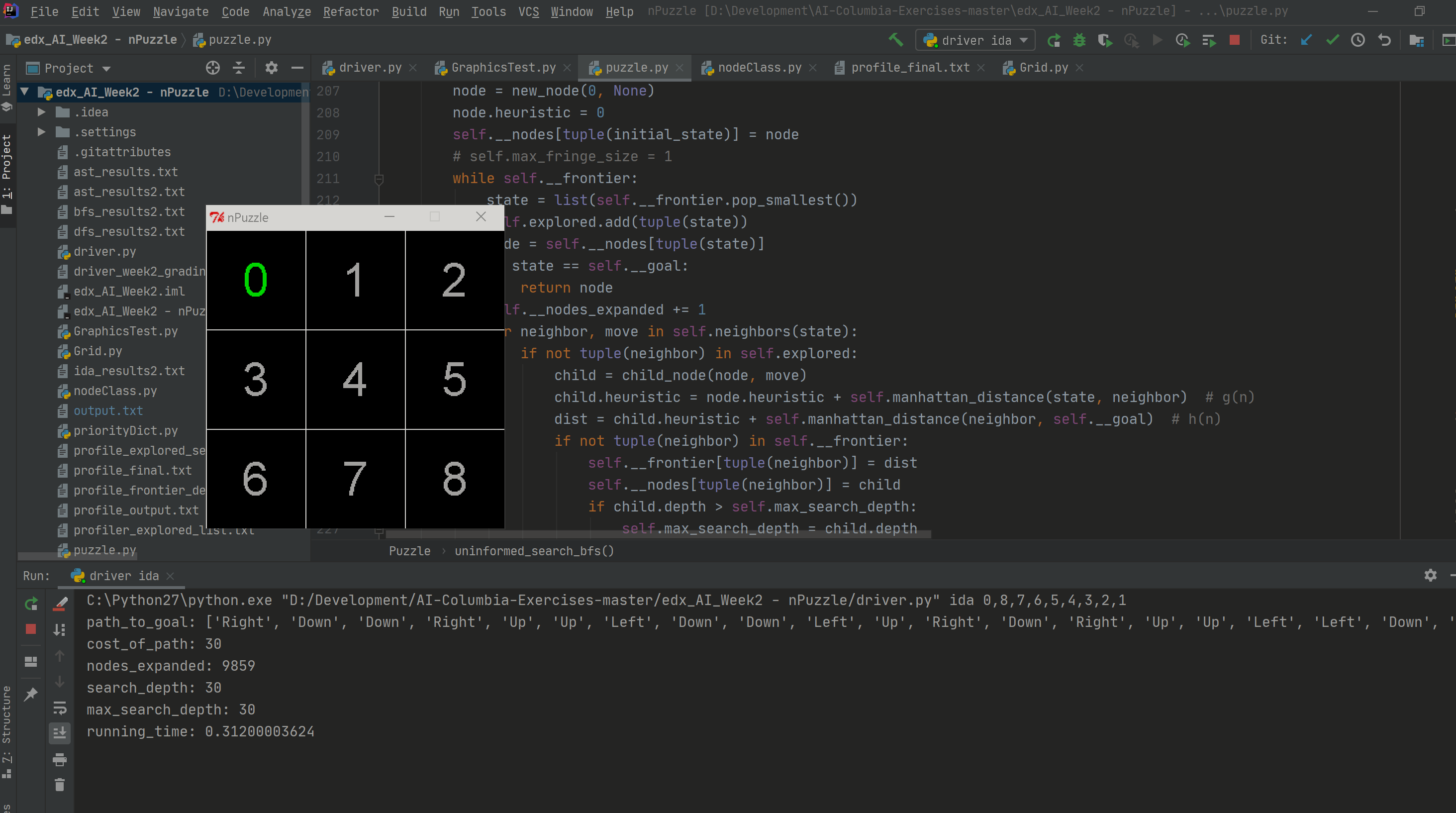Print console output from Run panel
Image resolution: width=1456 pixels, height=813 pixels.
point(61,759)
